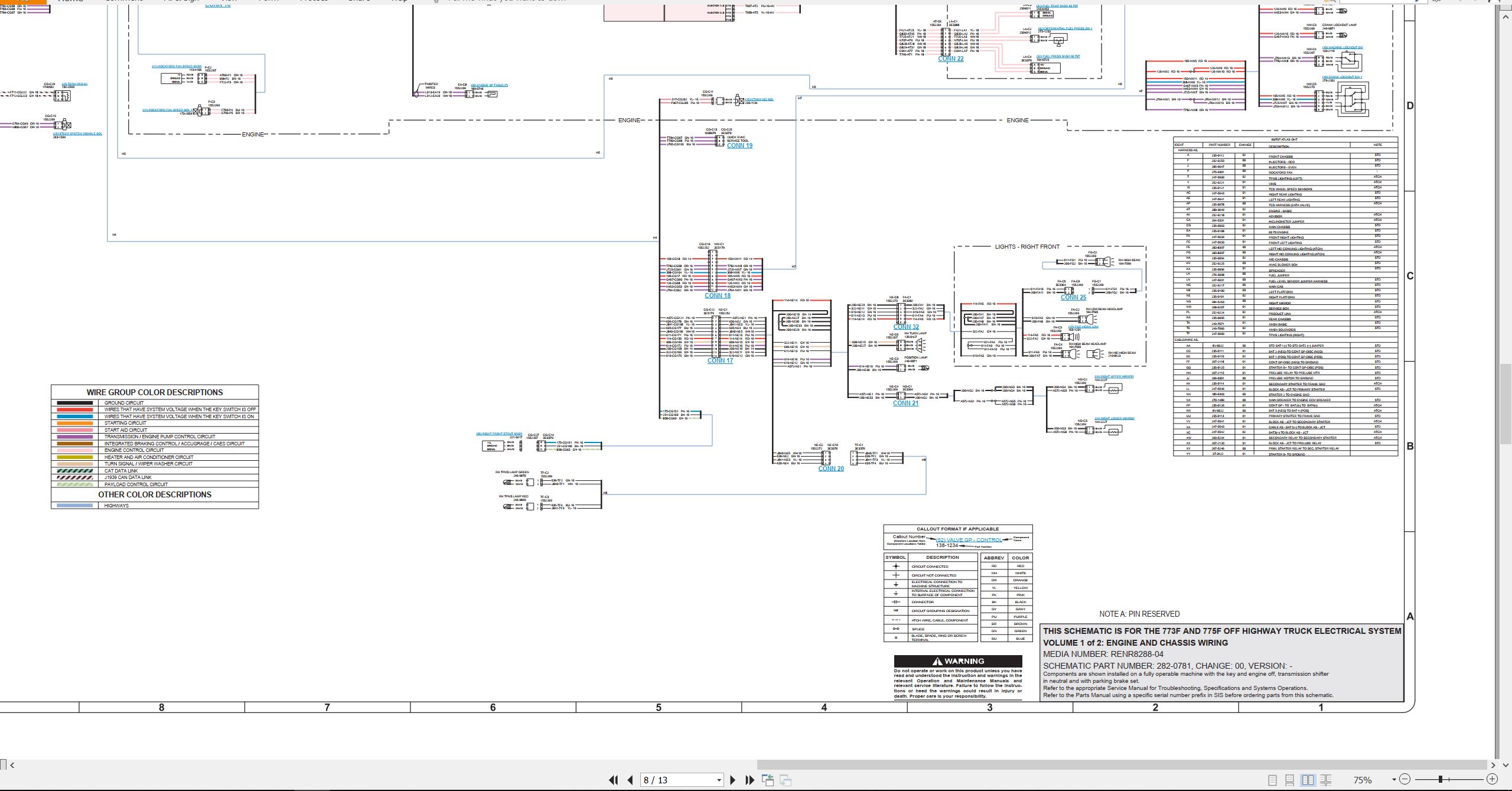Image resolution: width=1512 pixels, height=791 pixels.
Task: Go to the previous page
Action: tap(630, 780)
